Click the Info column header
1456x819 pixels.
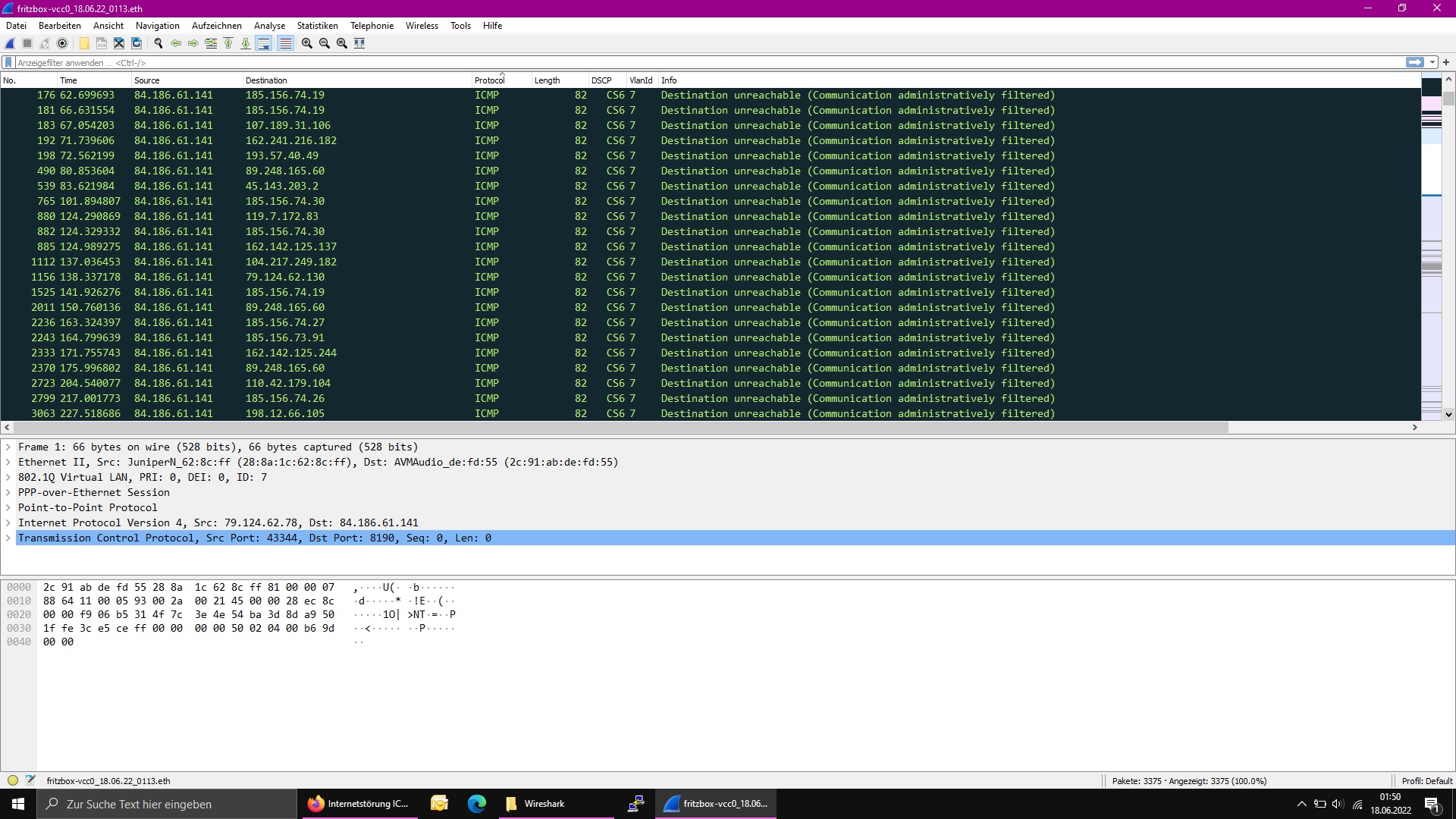[1039, 80]
